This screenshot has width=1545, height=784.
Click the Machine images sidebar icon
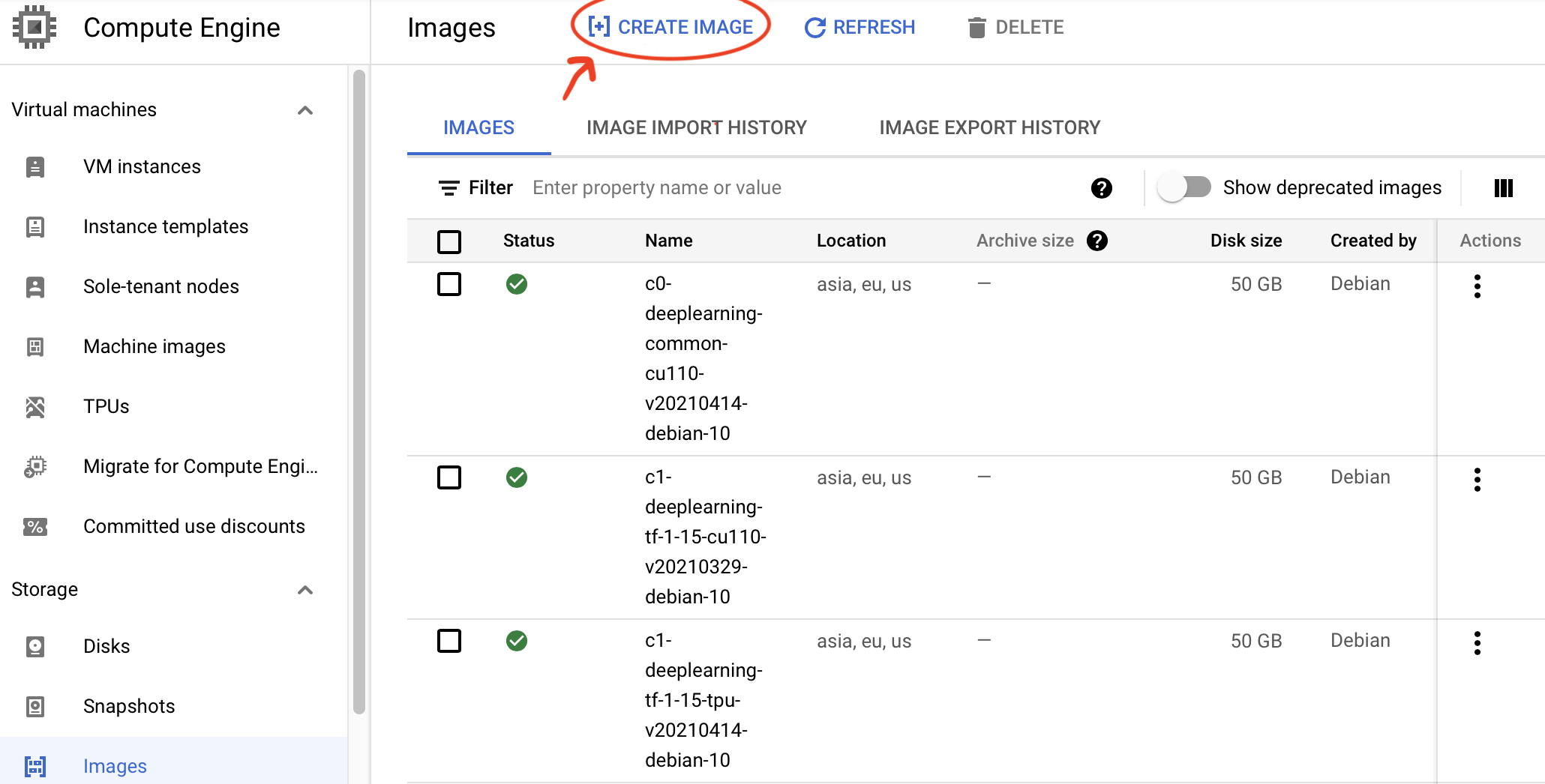[35, 346]
